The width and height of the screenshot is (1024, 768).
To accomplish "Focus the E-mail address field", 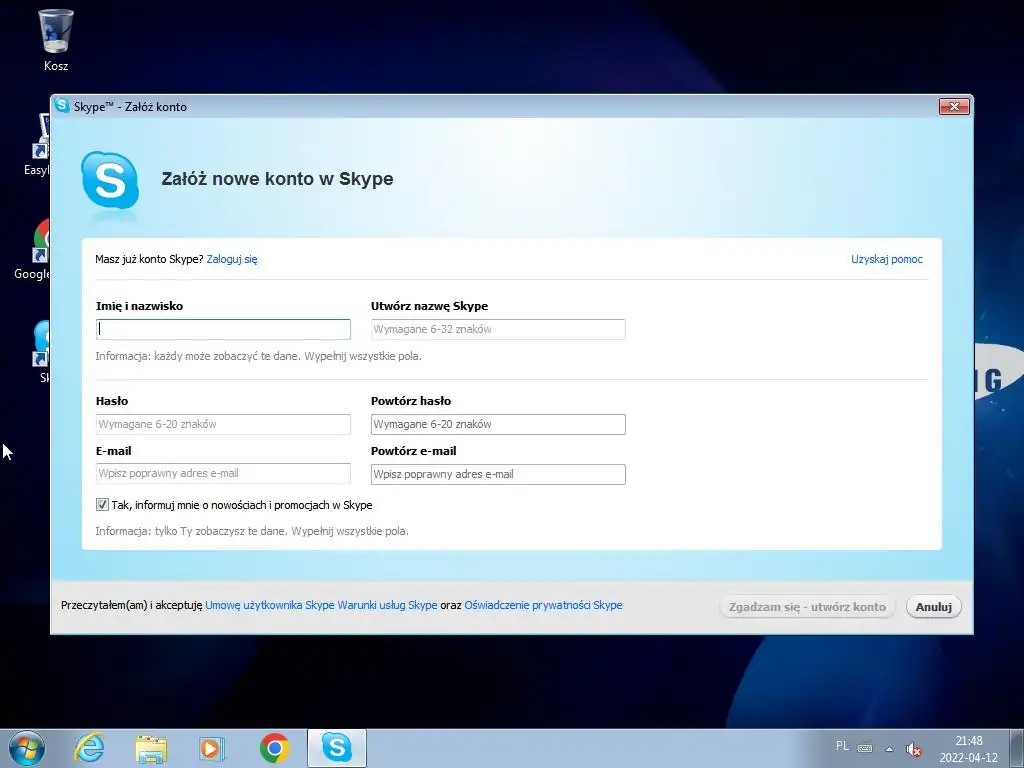I will click(223, 473).
